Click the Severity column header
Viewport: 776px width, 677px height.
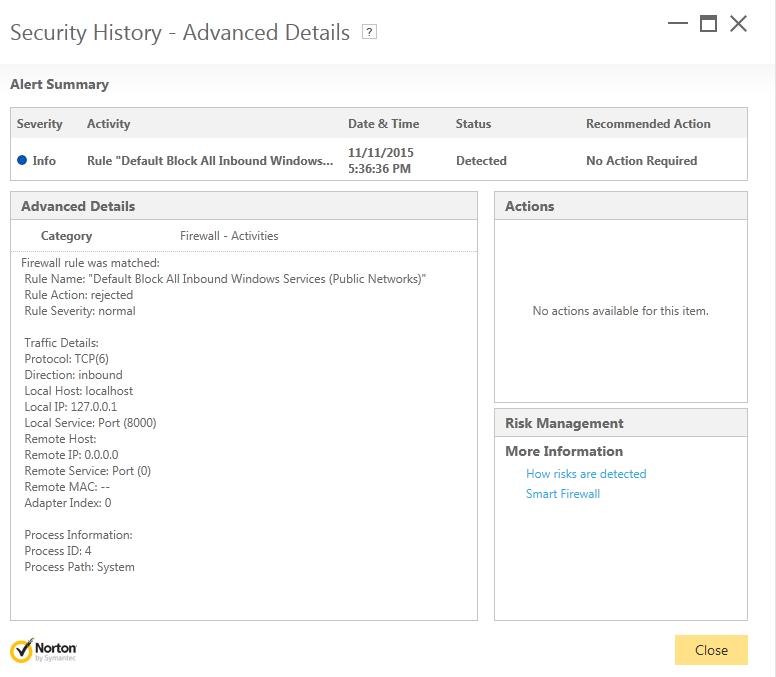click(x=40, y=124)
